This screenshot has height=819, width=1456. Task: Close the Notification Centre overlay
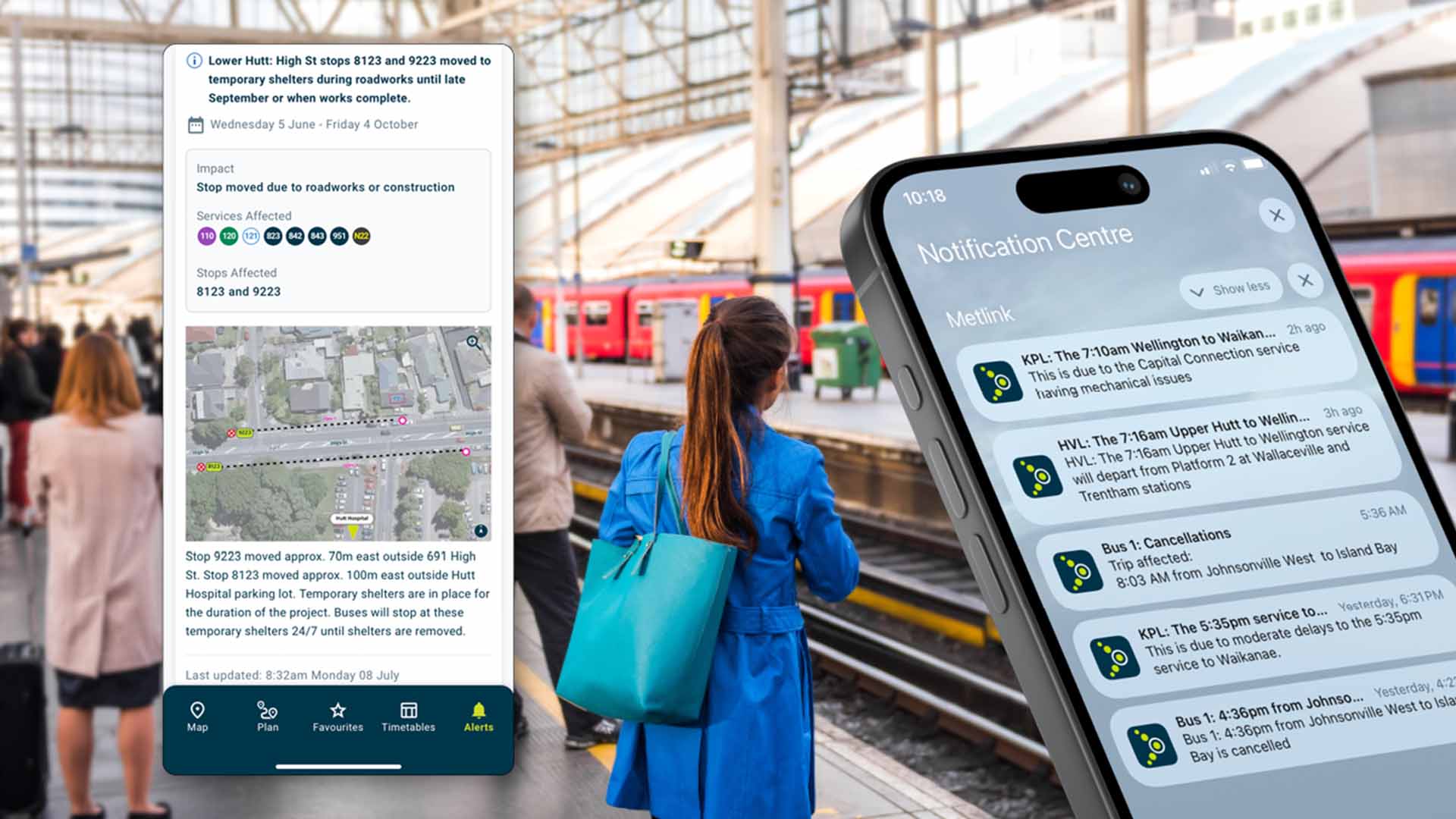pyautogui.click(x=1278, y=215)
